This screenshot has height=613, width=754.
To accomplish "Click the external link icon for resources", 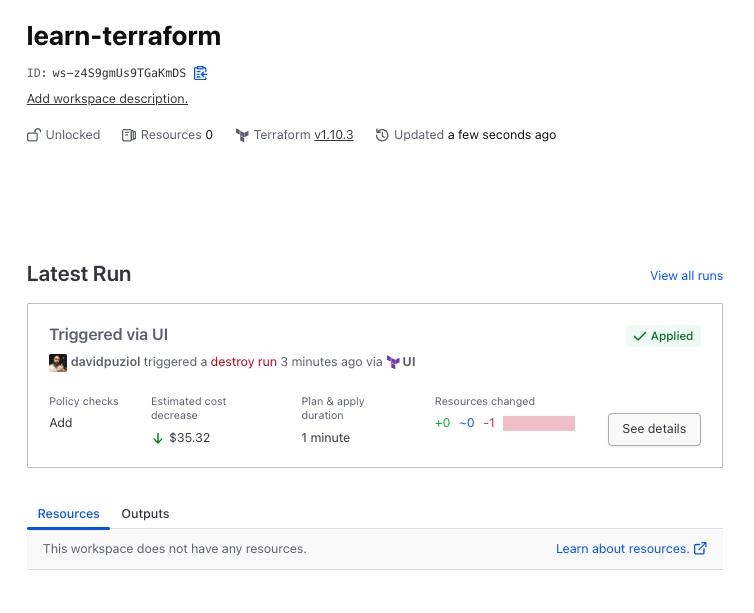I will pos(700,549).
